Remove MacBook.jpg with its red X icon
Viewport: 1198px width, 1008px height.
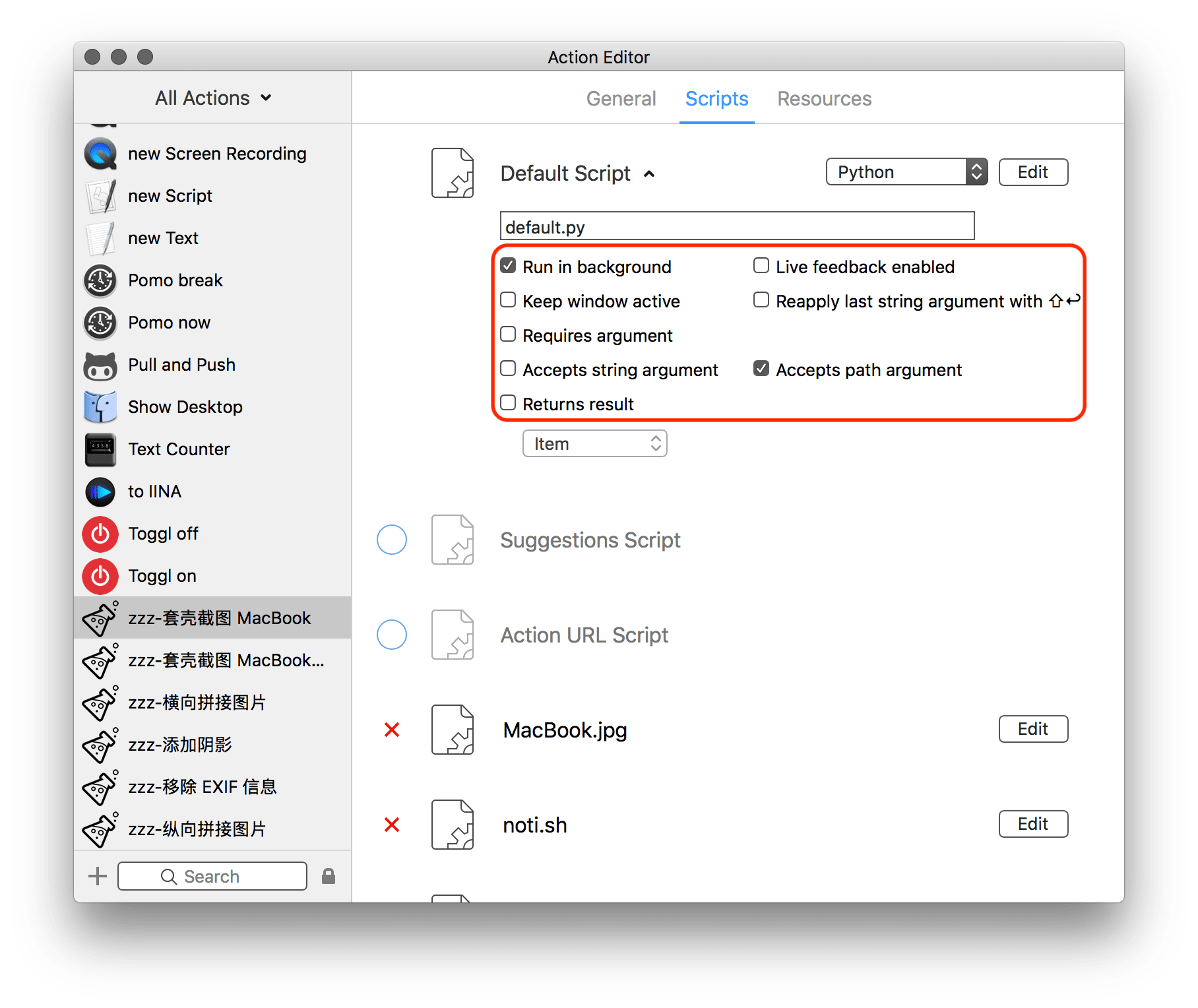(392, 730)
